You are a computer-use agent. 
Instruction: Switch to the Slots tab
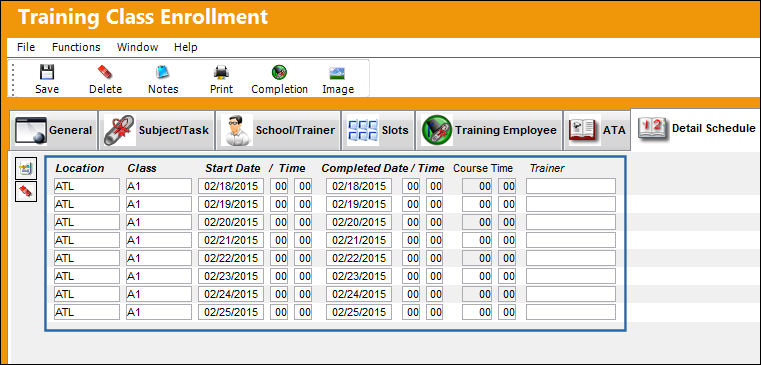click(378, 130)
